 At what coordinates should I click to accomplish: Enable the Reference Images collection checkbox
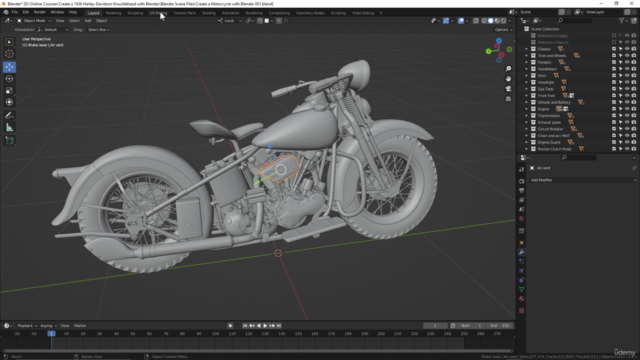click(x=614, y=36)
